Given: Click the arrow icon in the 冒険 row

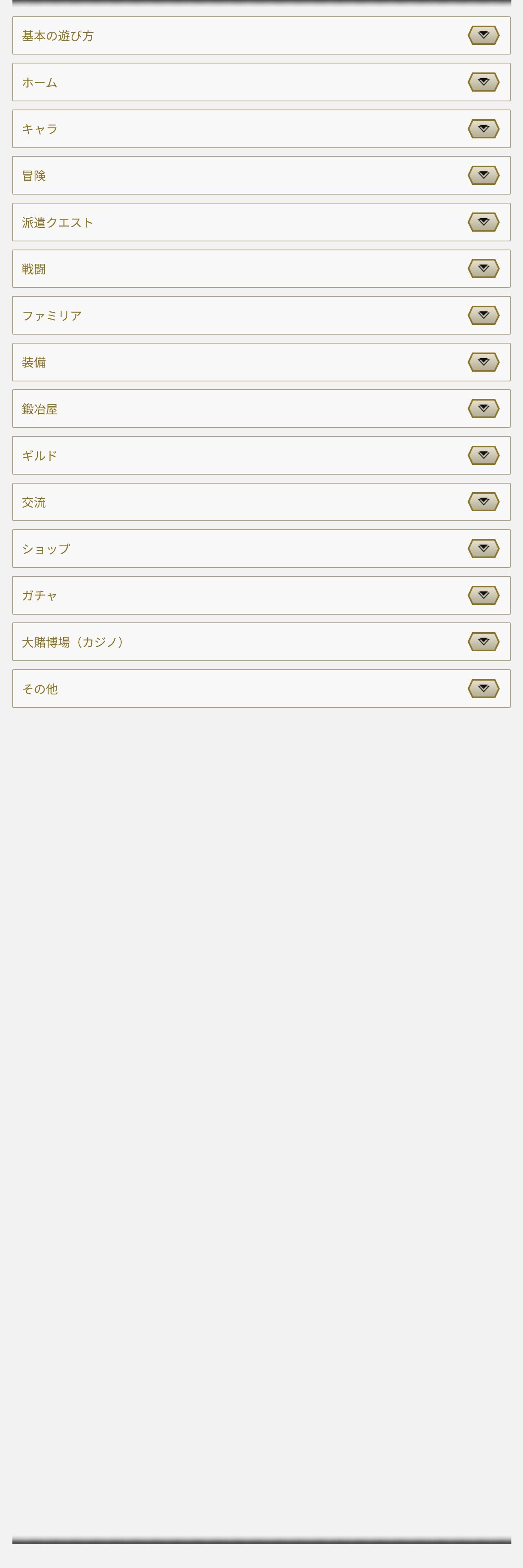Looking at the screenshot, I should tap(483, 175).
